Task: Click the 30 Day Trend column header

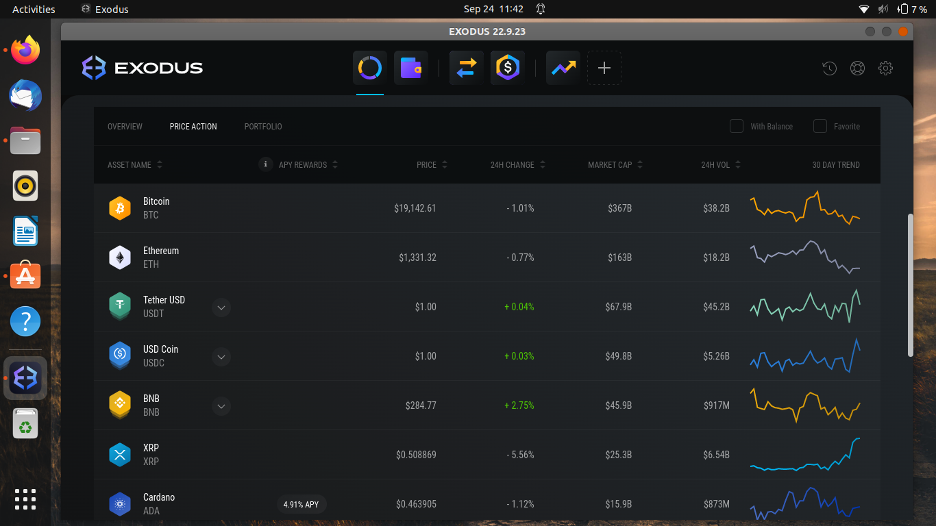Action: (836, 165)
